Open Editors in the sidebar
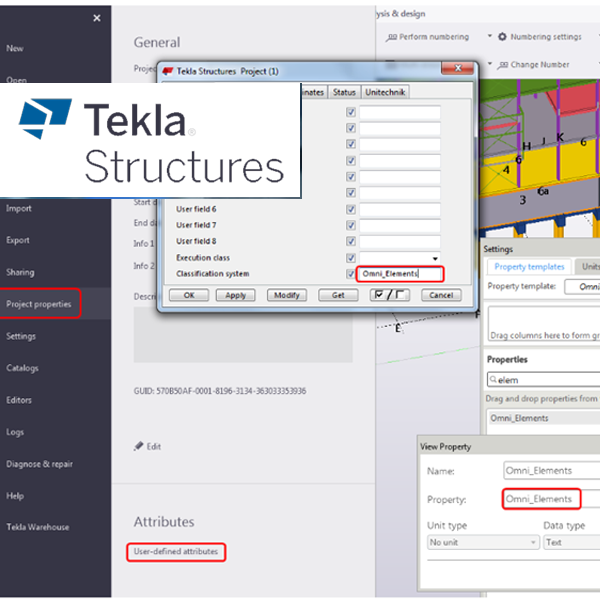Screen dimensions: 600x600 (x=19, y=400)
